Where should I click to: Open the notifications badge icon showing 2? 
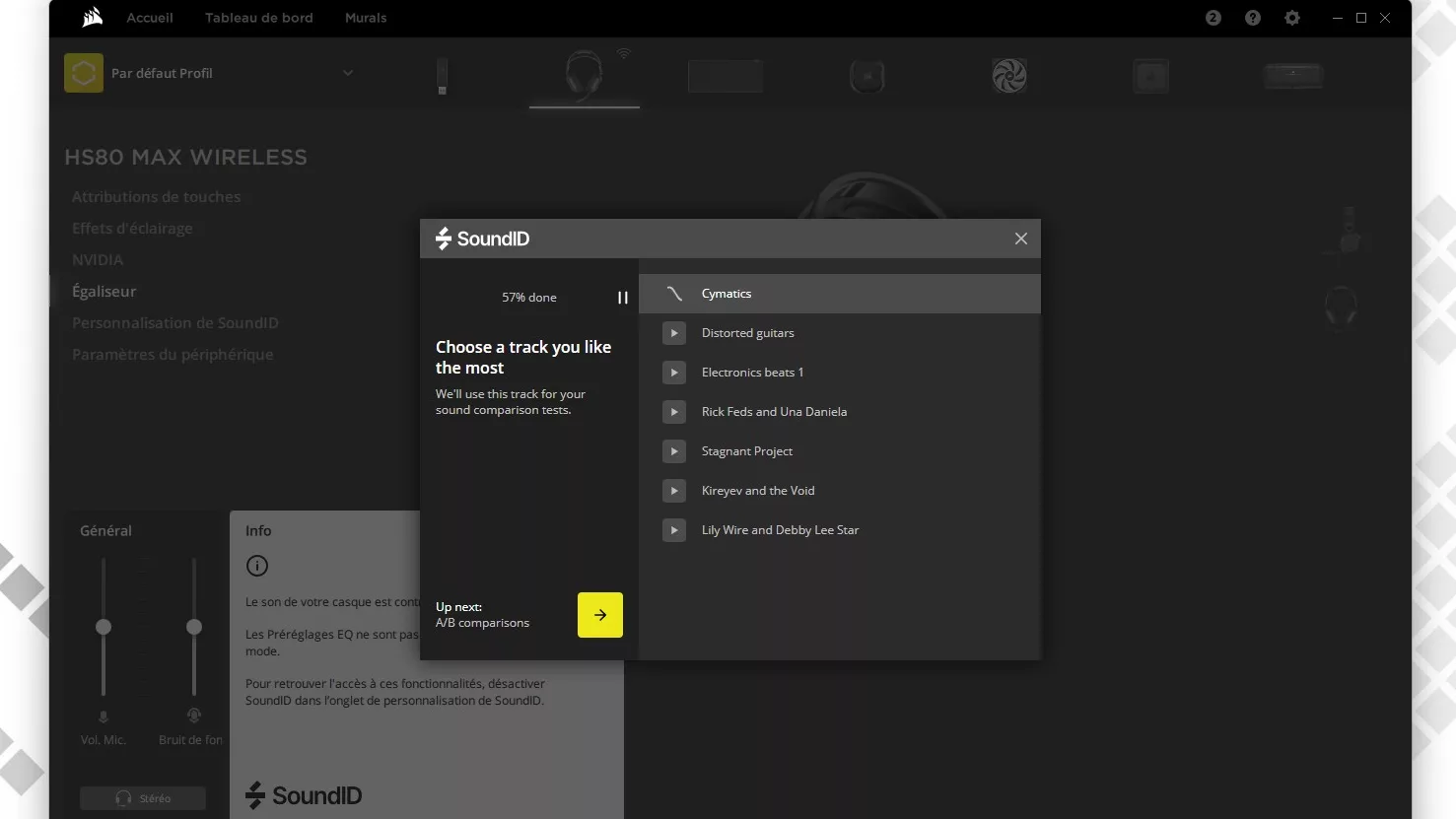click(1213, 18)
